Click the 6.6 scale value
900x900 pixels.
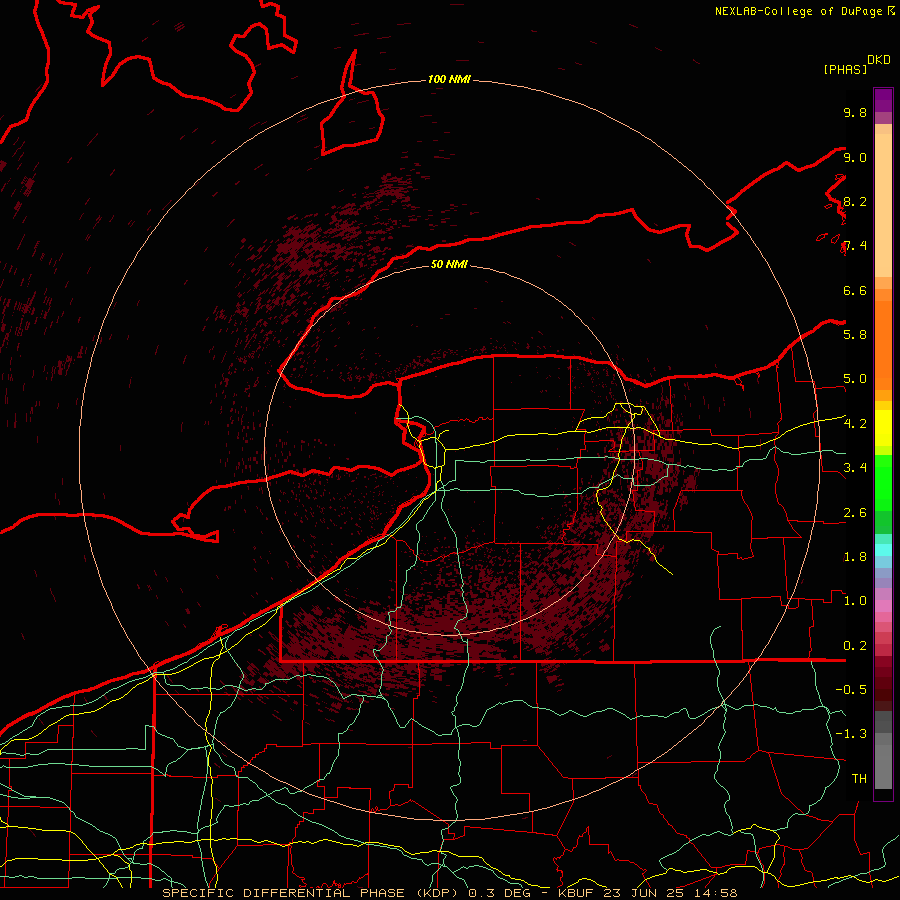coord(855,290)
